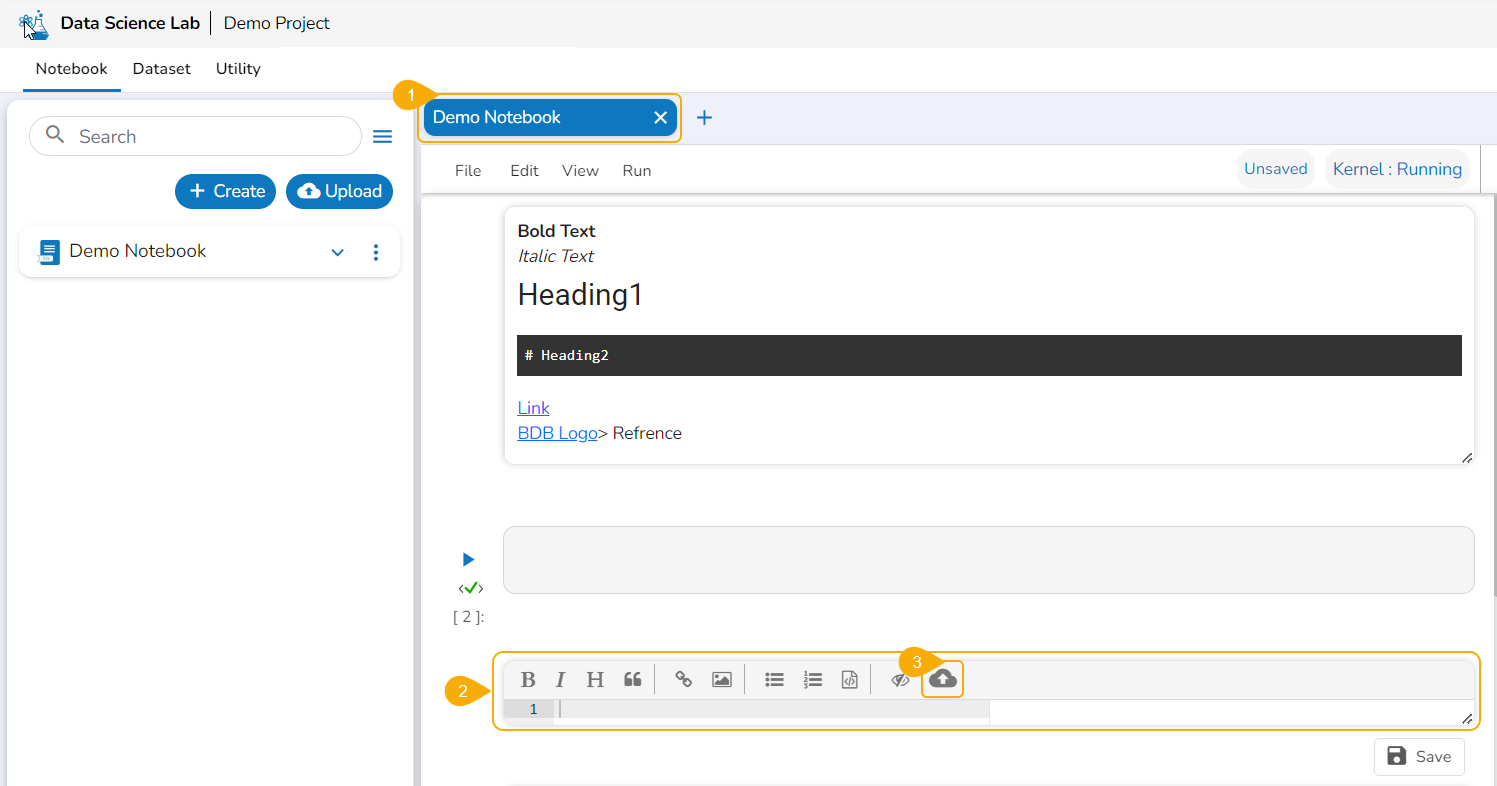The image size is (1497, 786).
Task: Click the Bold Text line in markdown output
Action: tap(556, 231)
